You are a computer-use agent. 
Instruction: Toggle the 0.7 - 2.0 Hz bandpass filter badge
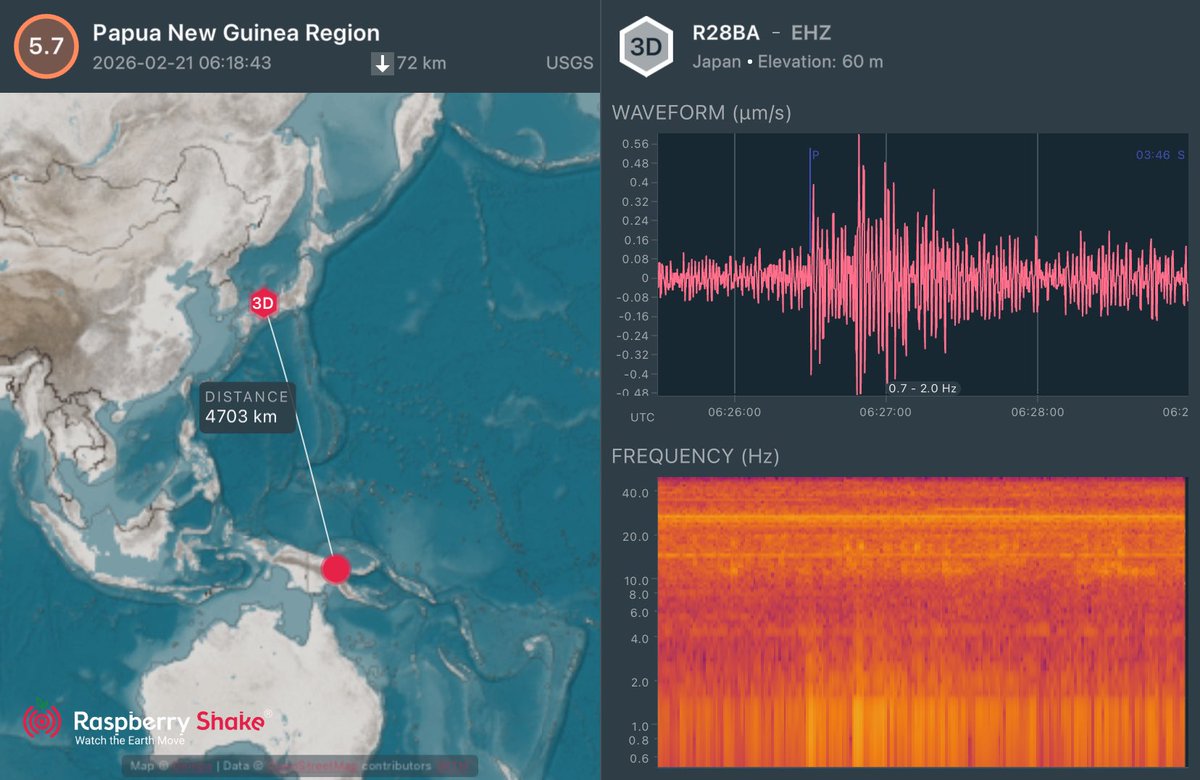click(x=925, y=387)
